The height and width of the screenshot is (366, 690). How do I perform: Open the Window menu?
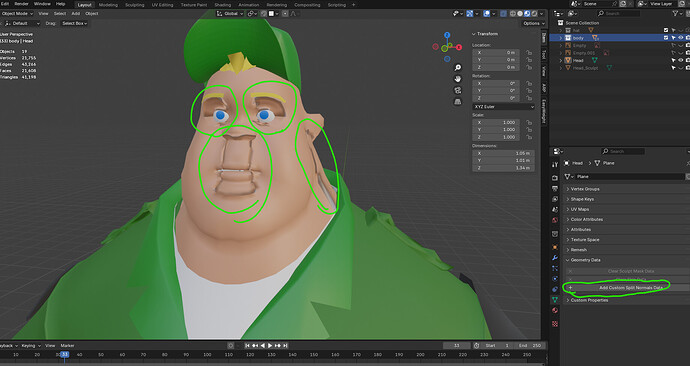click(x=42, y=4)
